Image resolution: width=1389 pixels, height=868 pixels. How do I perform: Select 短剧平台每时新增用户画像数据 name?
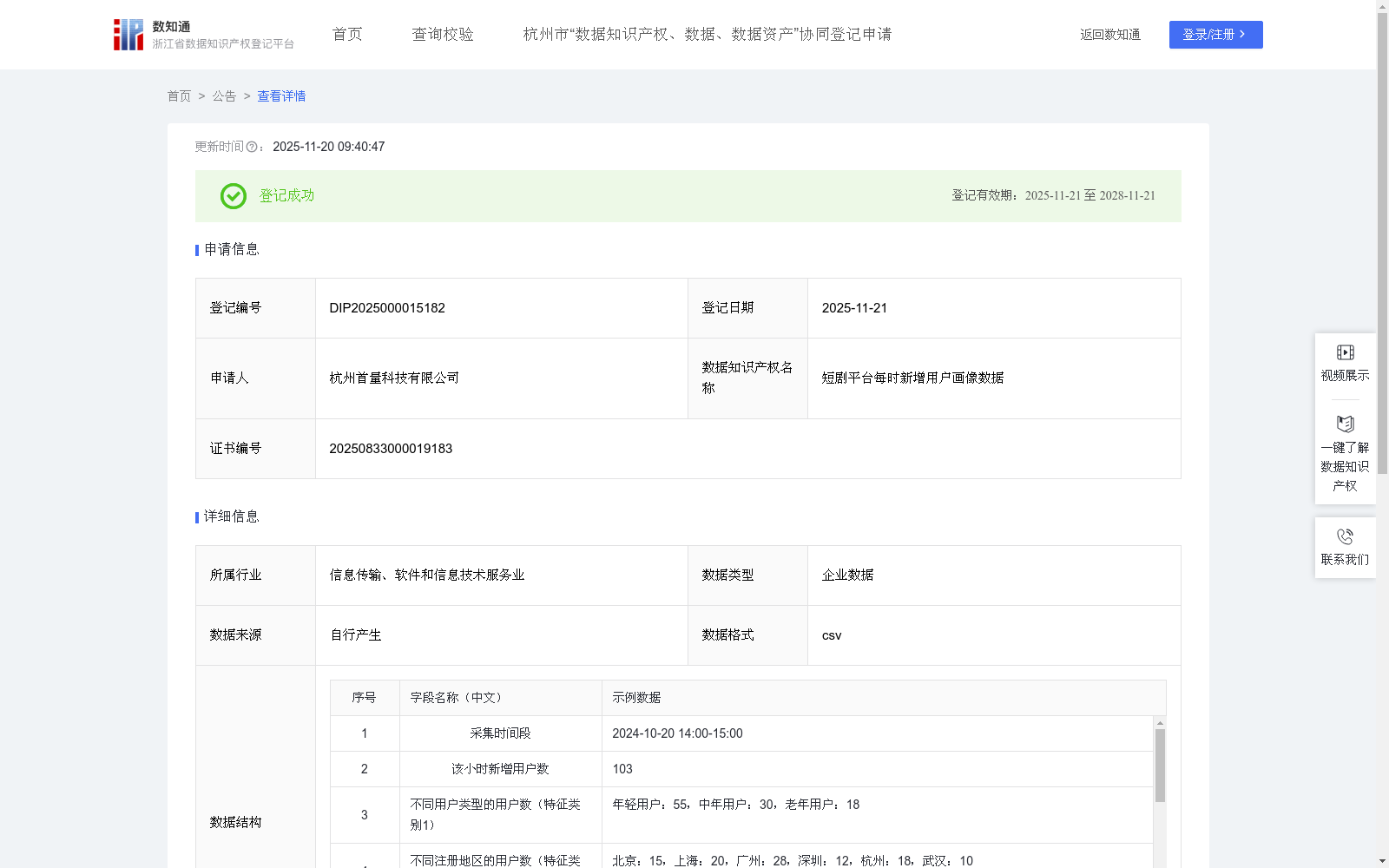pyautogui.click(x=912, y=378)
